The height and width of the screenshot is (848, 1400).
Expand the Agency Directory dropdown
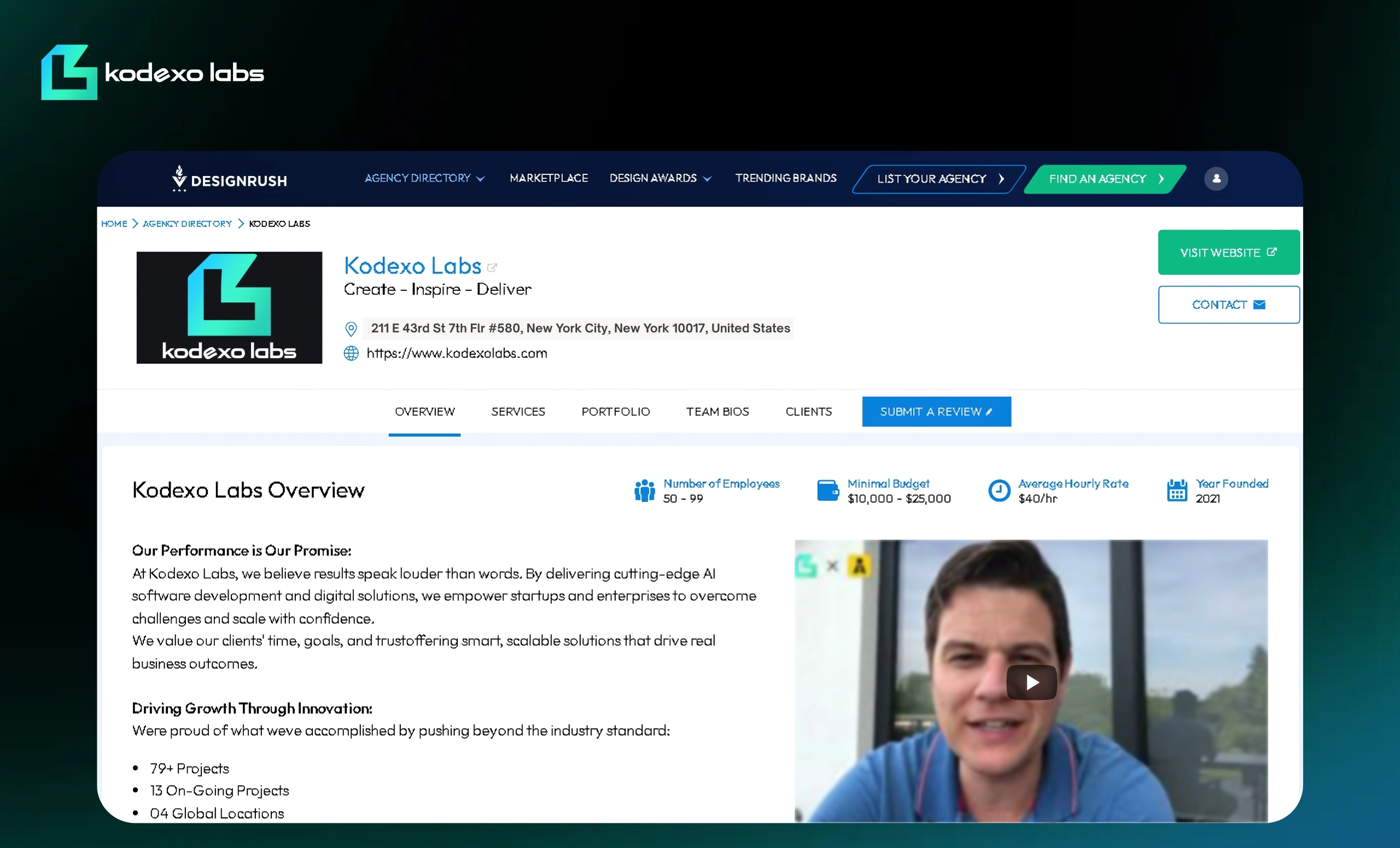(424, 178)
